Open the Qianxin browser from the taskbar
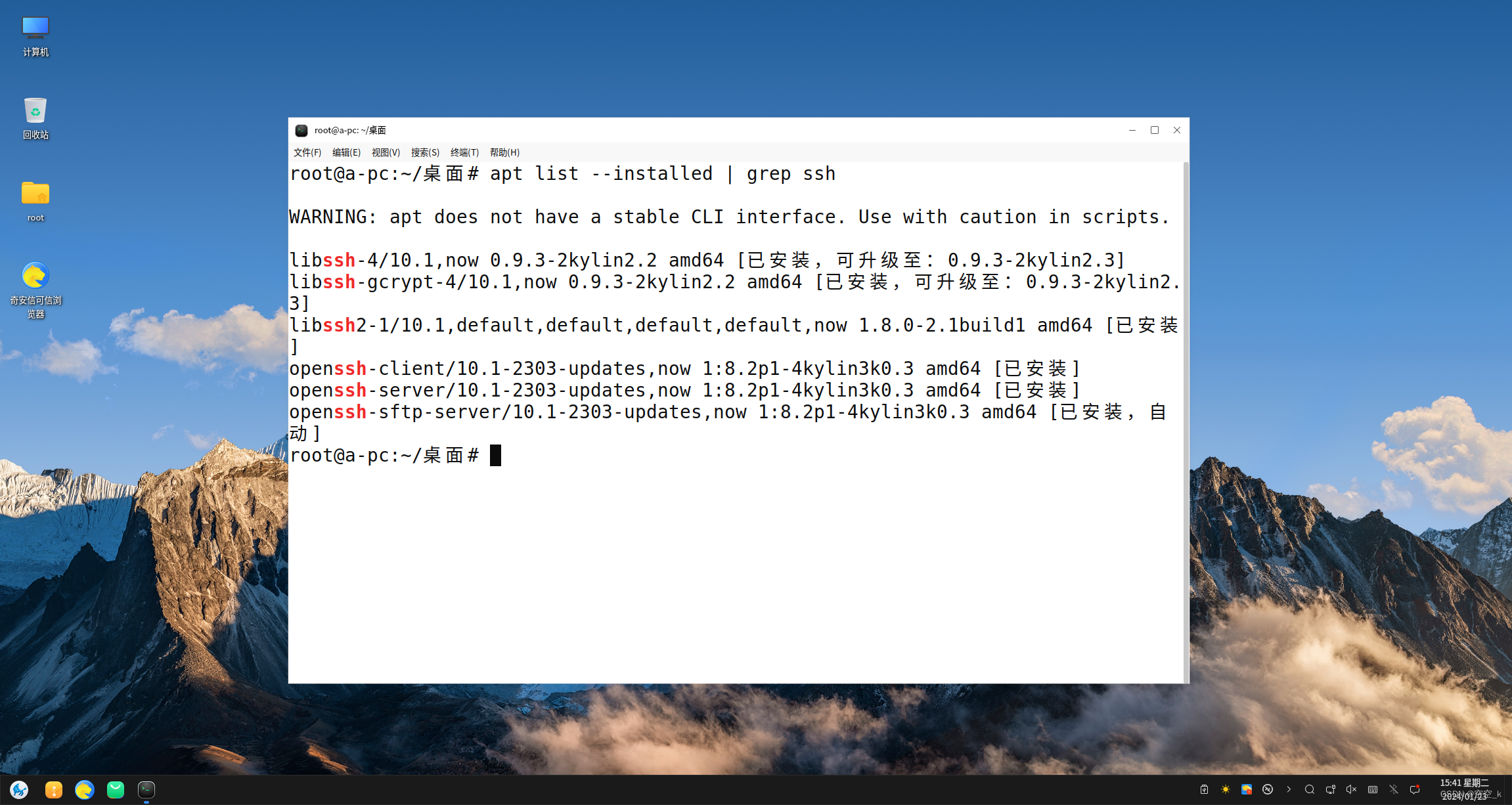The image size is (1512, 805). tap(84, 789)
